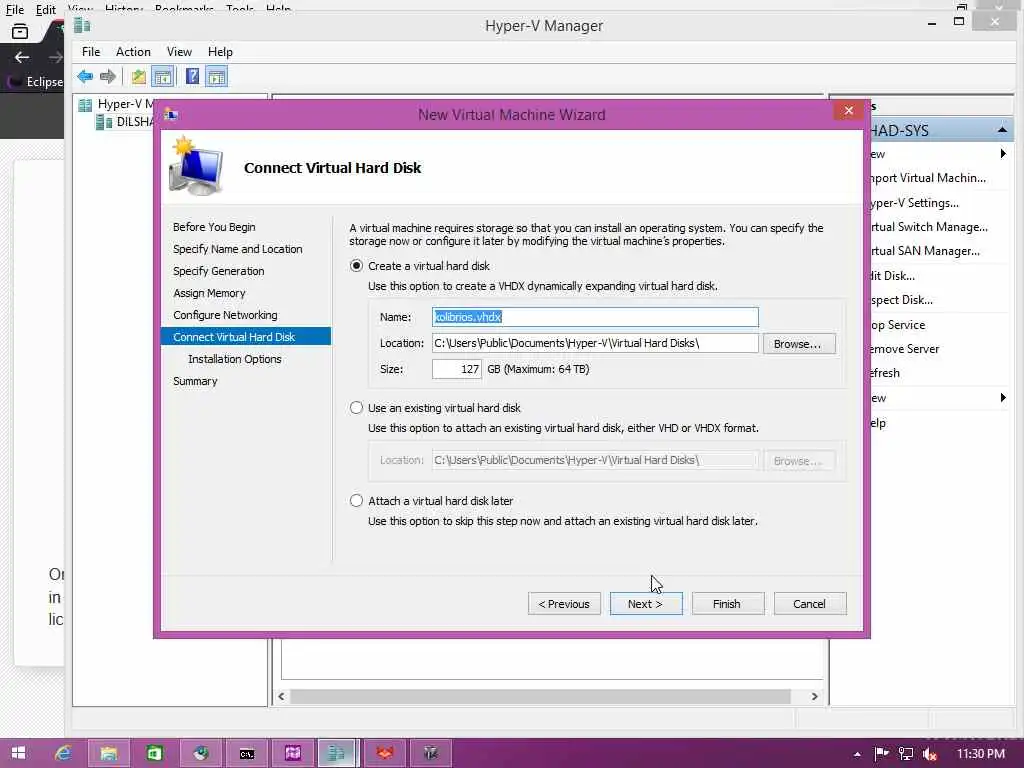Click the Hyper-V Manager title bar icon
1024x768 pixels.
[82, 25]
